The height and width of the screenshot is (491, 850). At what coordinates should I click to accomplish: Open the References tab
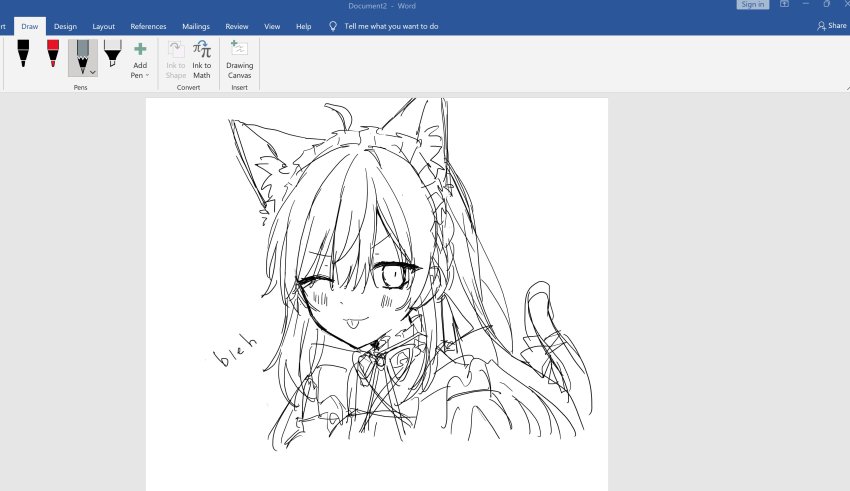coord(148,26)
